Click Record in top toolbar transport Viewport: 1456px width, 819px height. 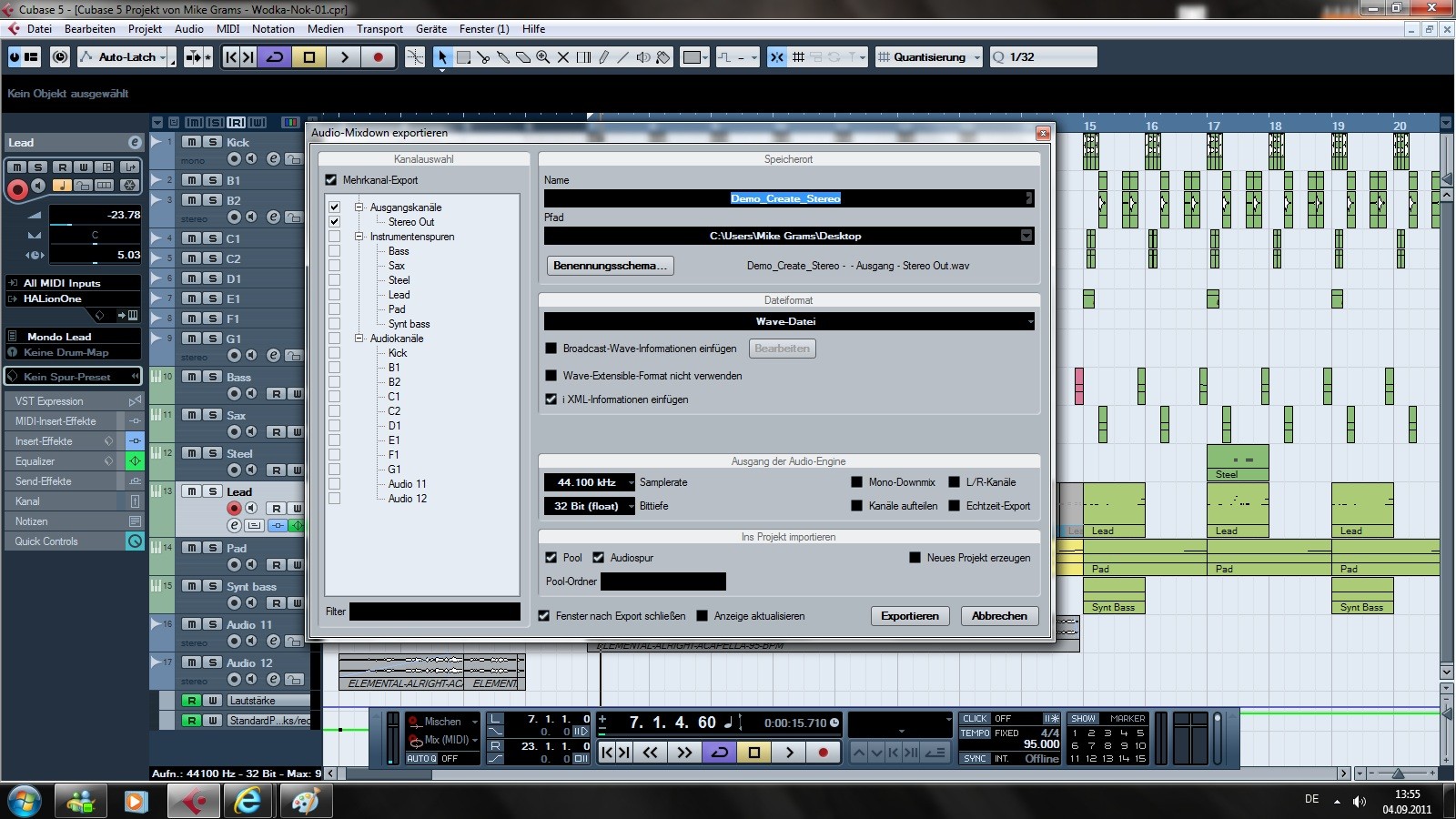[378, 57]
